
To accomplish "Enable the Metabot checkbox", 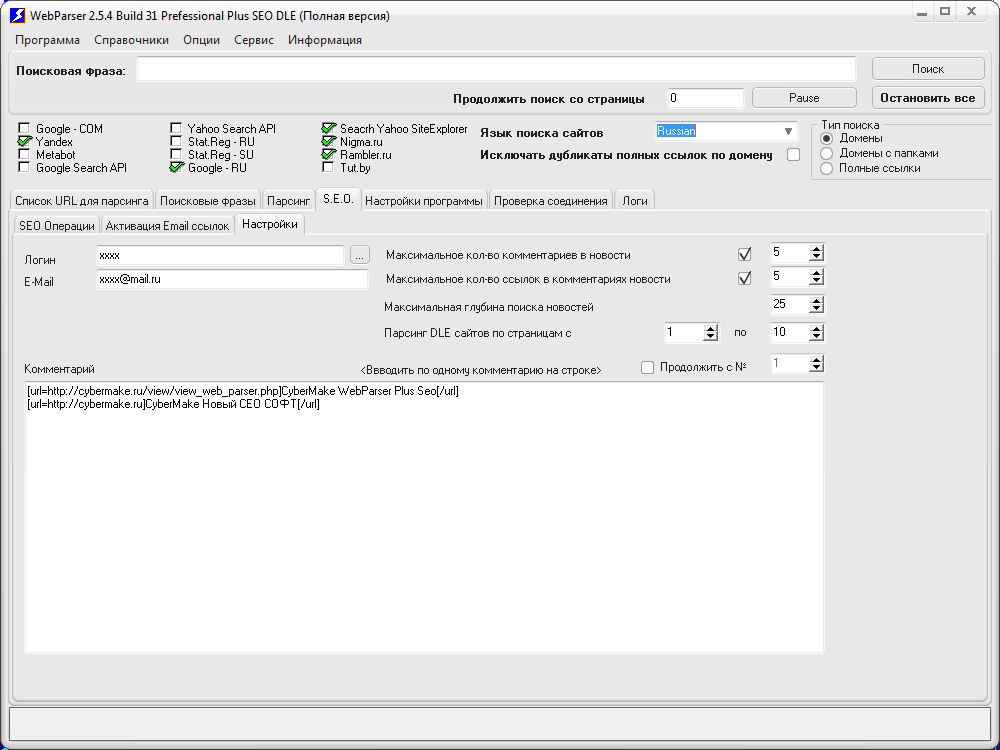I will [x=24, y=154].
